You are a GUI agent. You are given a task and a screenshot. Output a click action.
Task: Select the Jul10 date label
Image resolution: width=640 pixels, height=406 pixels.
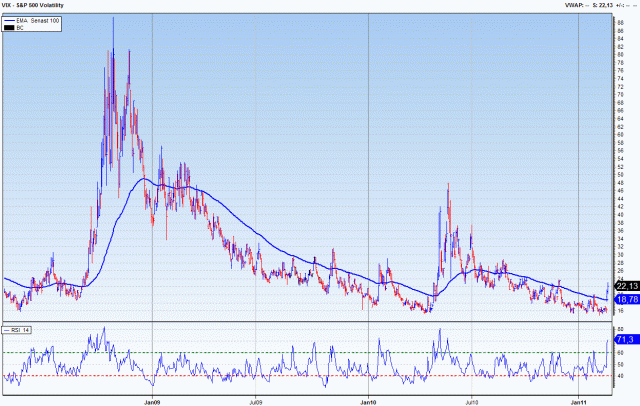[470, 399]
